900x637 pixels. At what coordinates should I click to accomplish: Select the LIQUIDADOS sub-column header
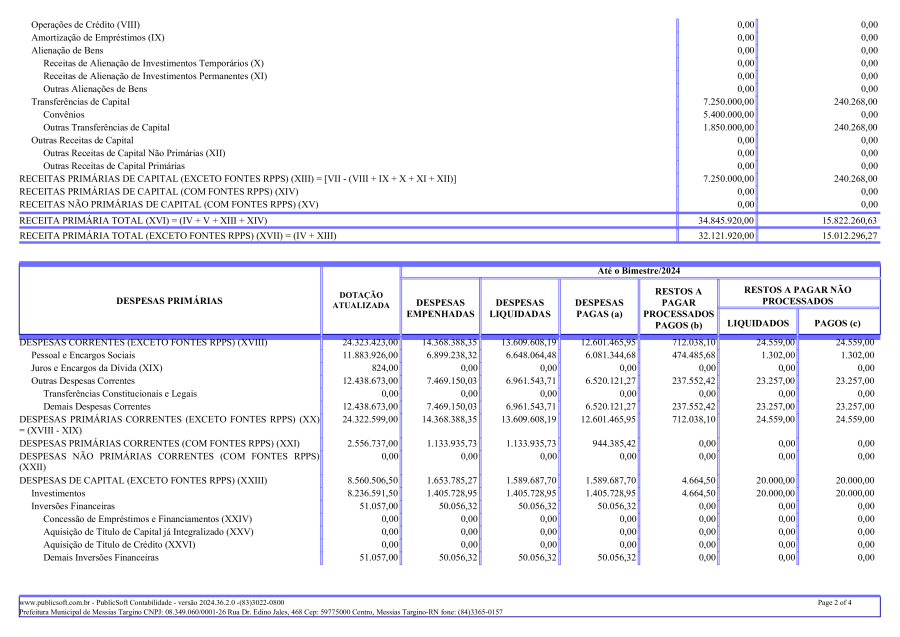point(759,323)
